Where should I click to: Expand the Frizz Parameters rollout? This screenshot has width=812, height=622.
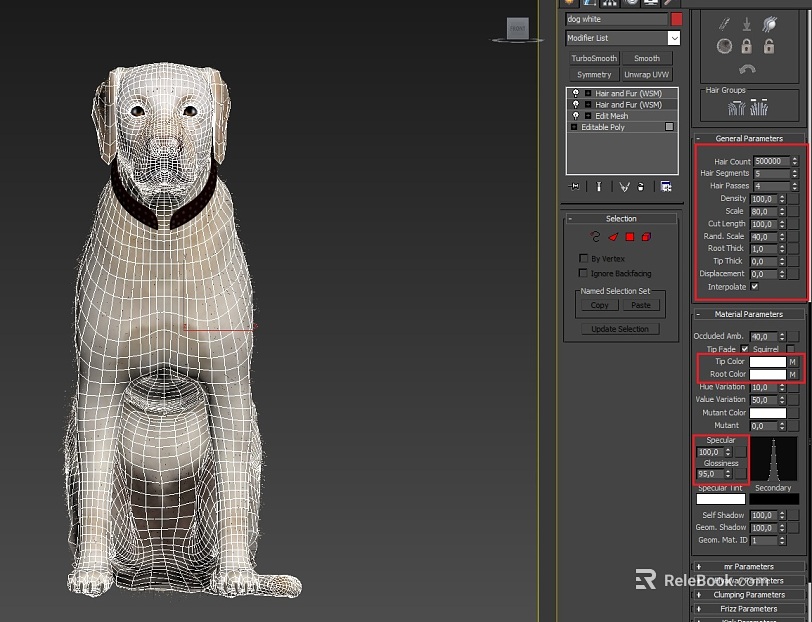click(x=749, y=609)
